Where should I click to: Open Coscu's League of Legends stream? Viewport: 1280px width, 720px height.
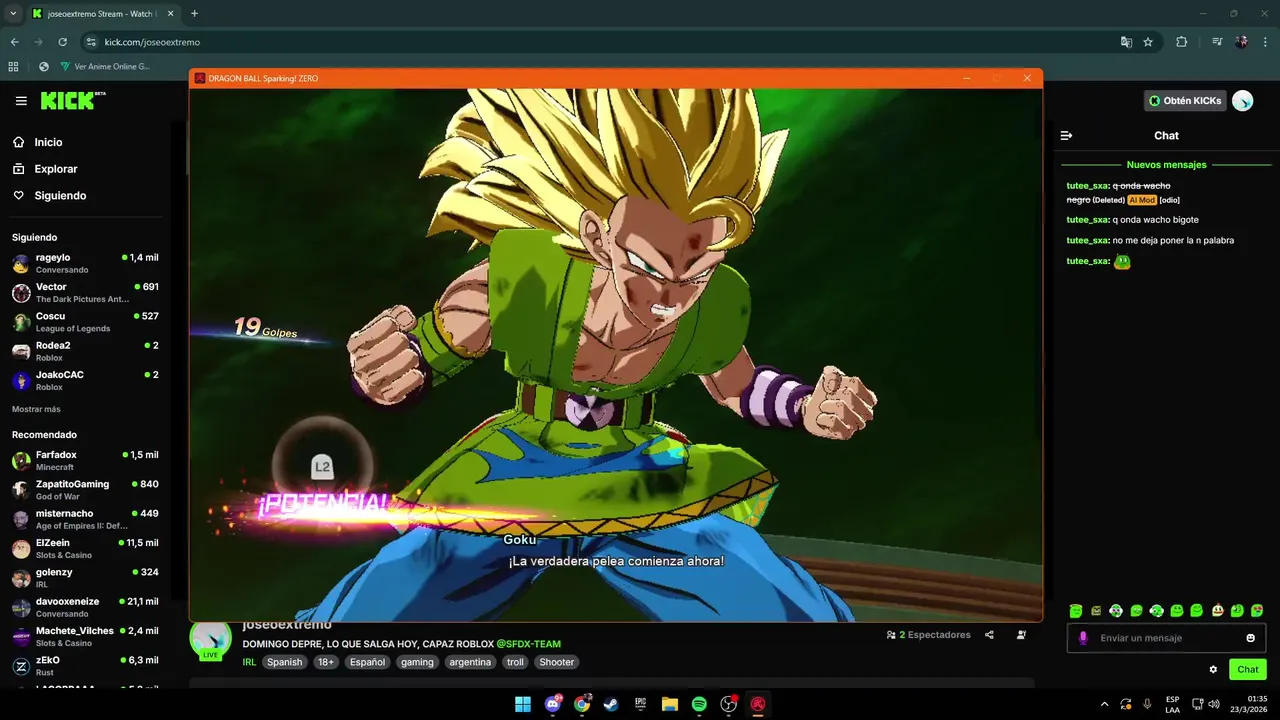coord(85,321)
